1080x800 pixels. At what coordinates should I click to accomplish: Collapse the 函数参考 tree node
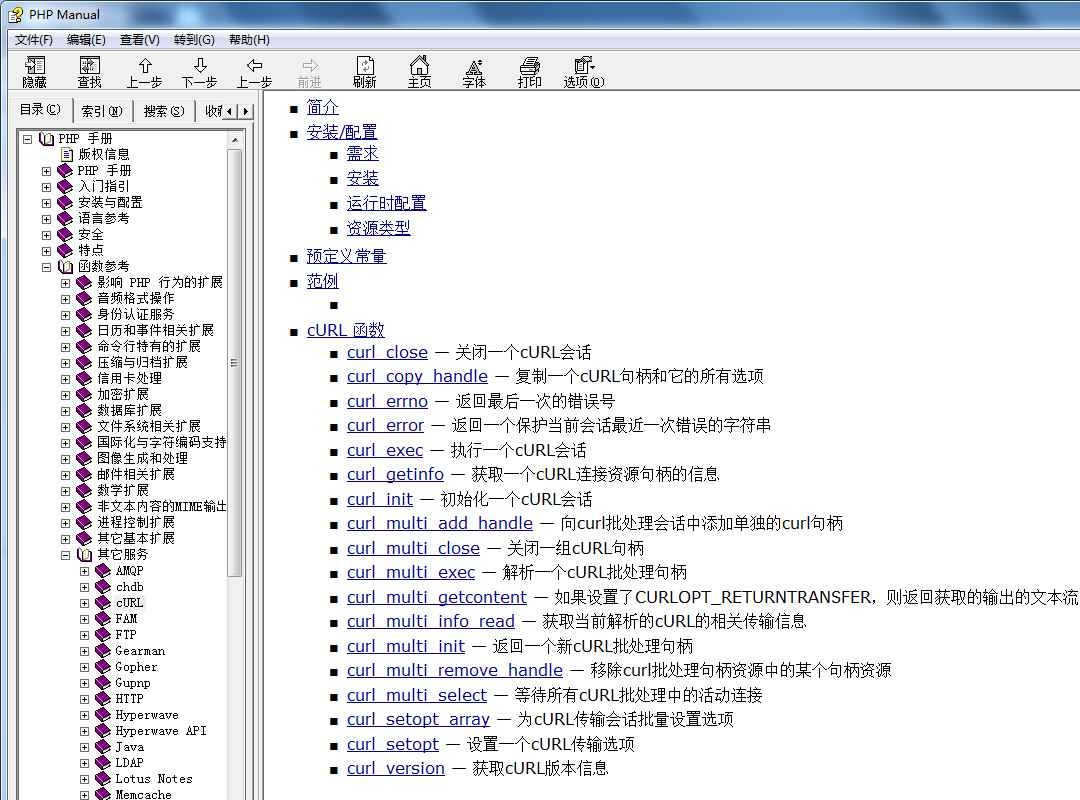(x=46, y=267)
